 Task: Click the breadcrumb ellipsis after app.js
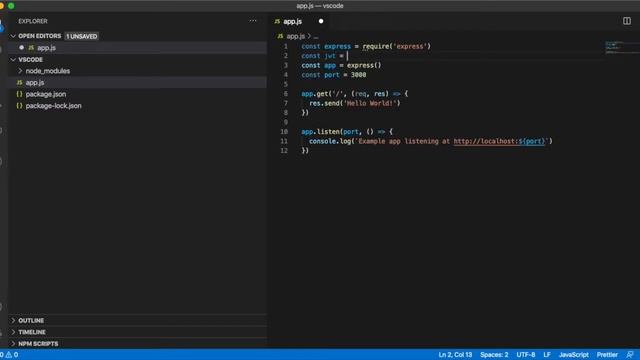(x=316, y=37)
